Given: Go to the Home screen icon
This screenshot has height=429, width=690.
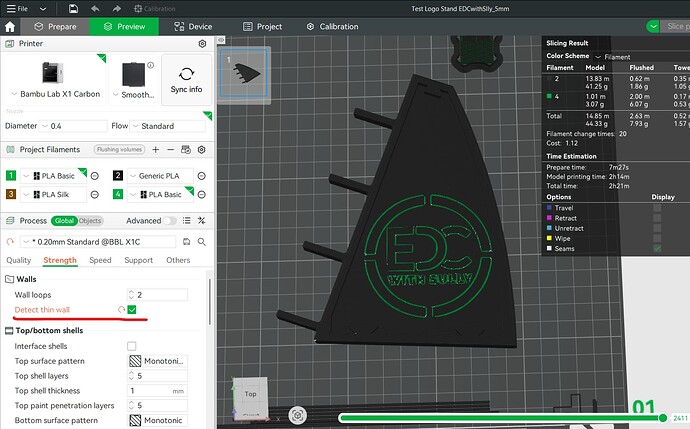Looking at the screenshot, I should pyautogui.click(x=10, y=27).
